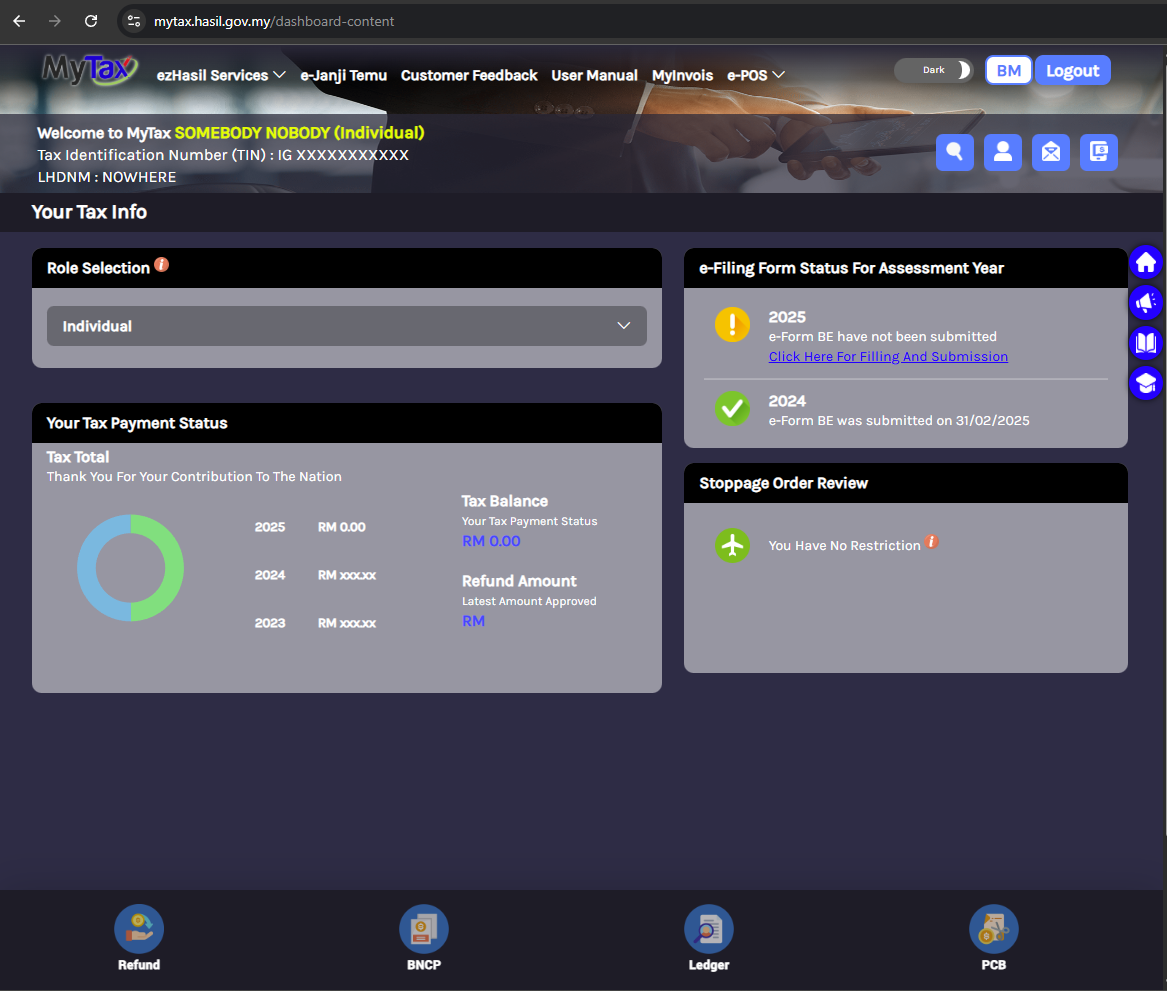The image size is (1167, 991).
Task: Click the 2023 RM xxx.xx tax row
Action: [x=315, y=623]
